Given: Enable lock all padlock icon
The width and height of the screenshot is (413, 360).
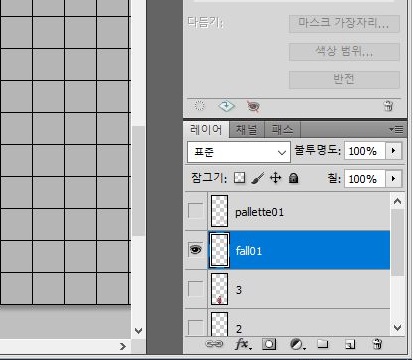Looking at the screenshot, I should pos(293,178).
